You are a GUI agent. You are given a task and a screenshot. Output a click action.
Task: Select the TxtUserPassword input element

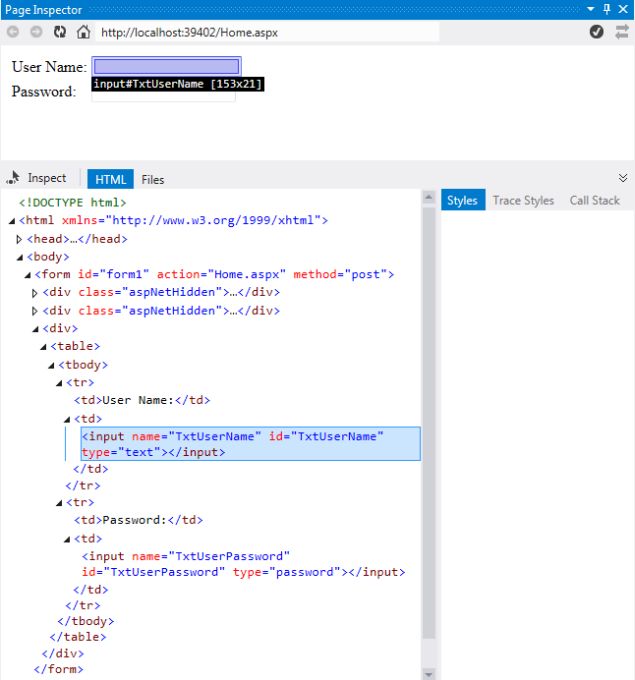click(x=243, y=564)
